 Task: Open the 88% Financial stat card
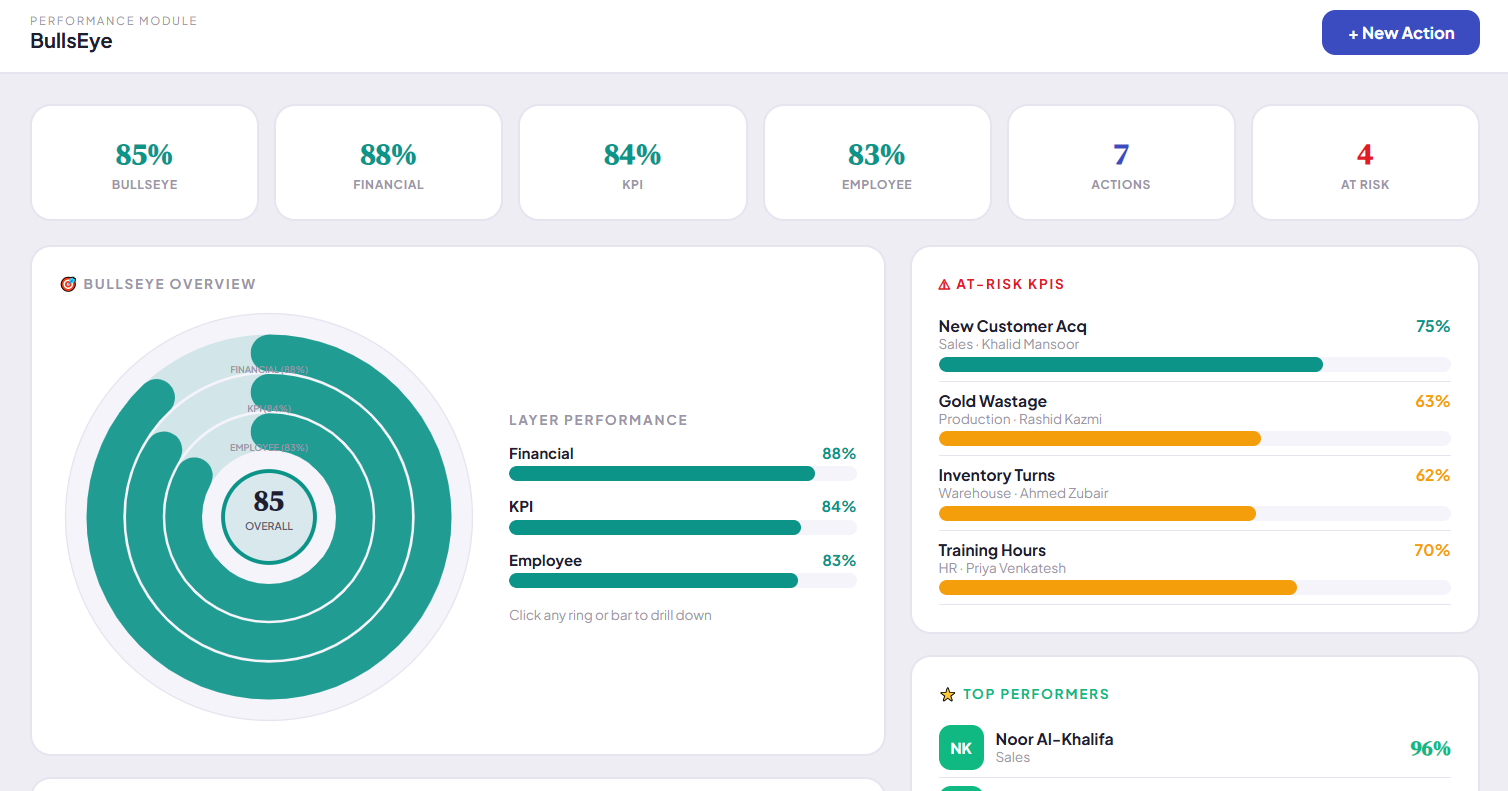pos(389,163)
